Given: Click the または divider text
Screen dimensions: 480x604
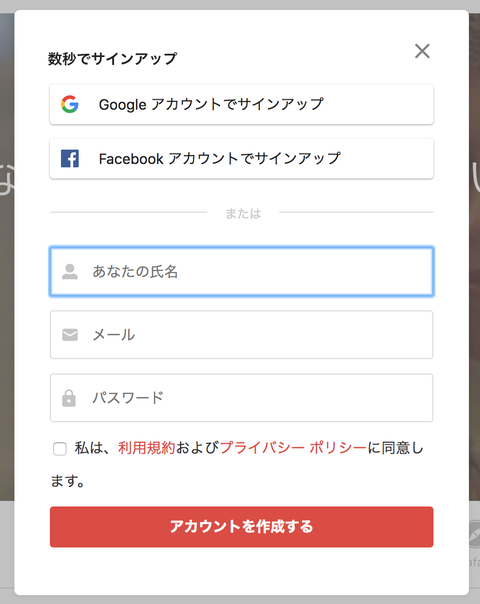Looking at the screenshot, I should pos(243,213).
